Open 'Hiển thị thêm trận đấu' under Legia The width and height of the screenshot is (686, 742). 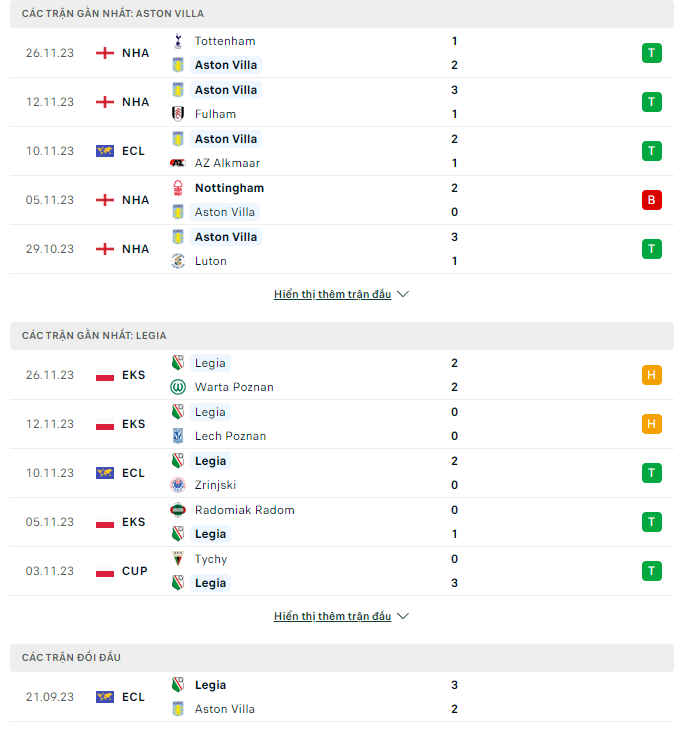click(x=333, y=616)
